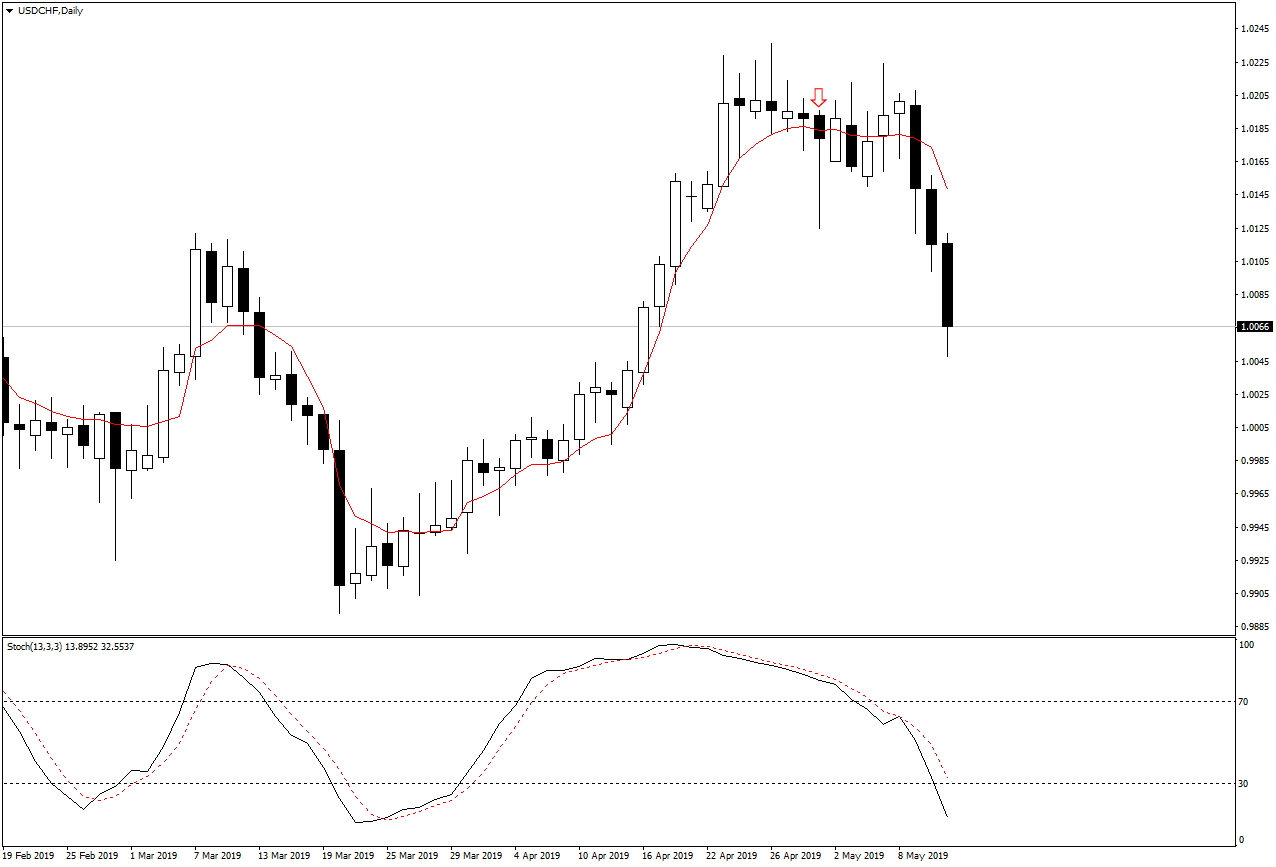Click the 1.0005 price axis label

1255,428
